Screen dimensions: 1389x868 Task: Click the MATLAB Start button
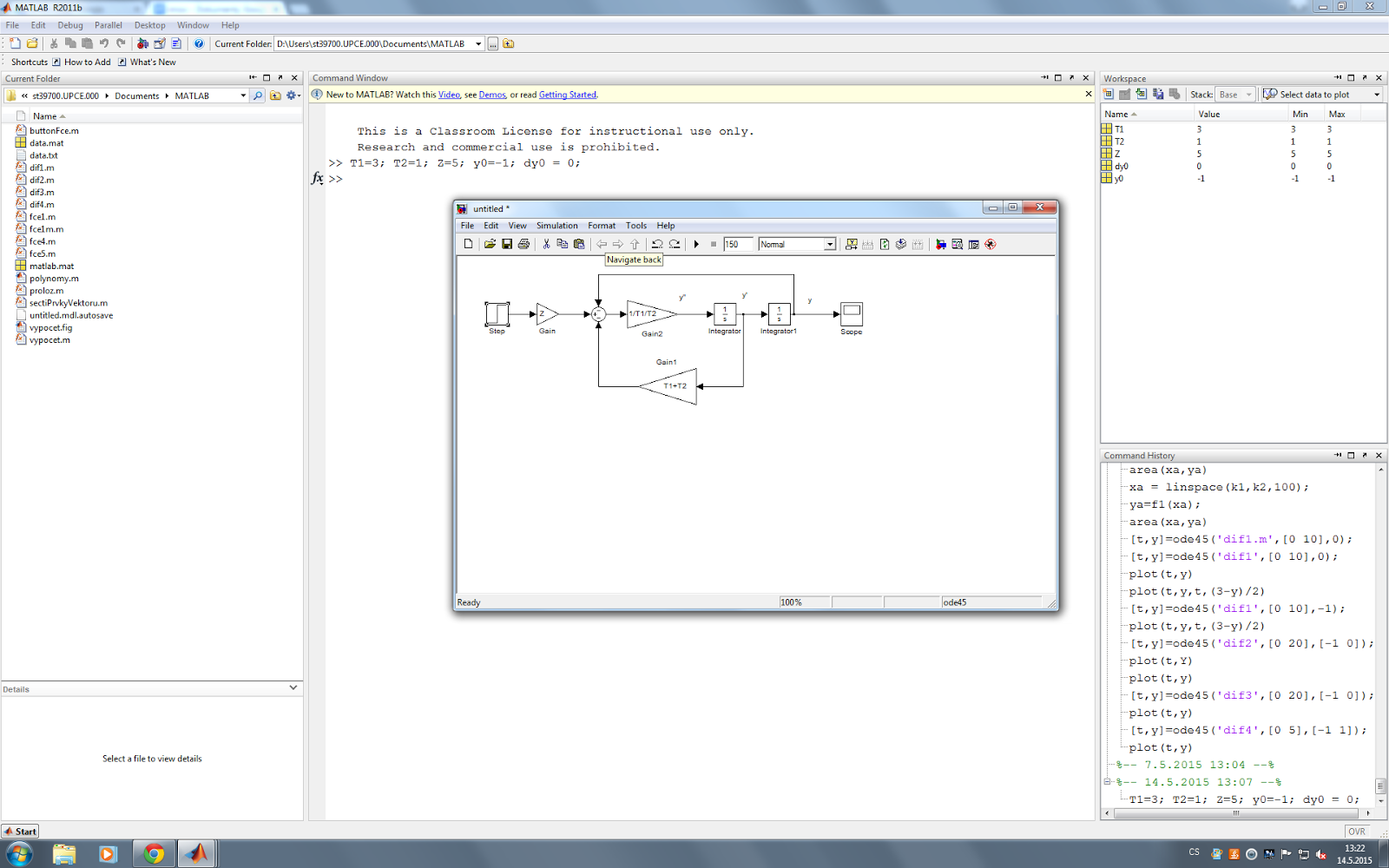click(20, 831)
